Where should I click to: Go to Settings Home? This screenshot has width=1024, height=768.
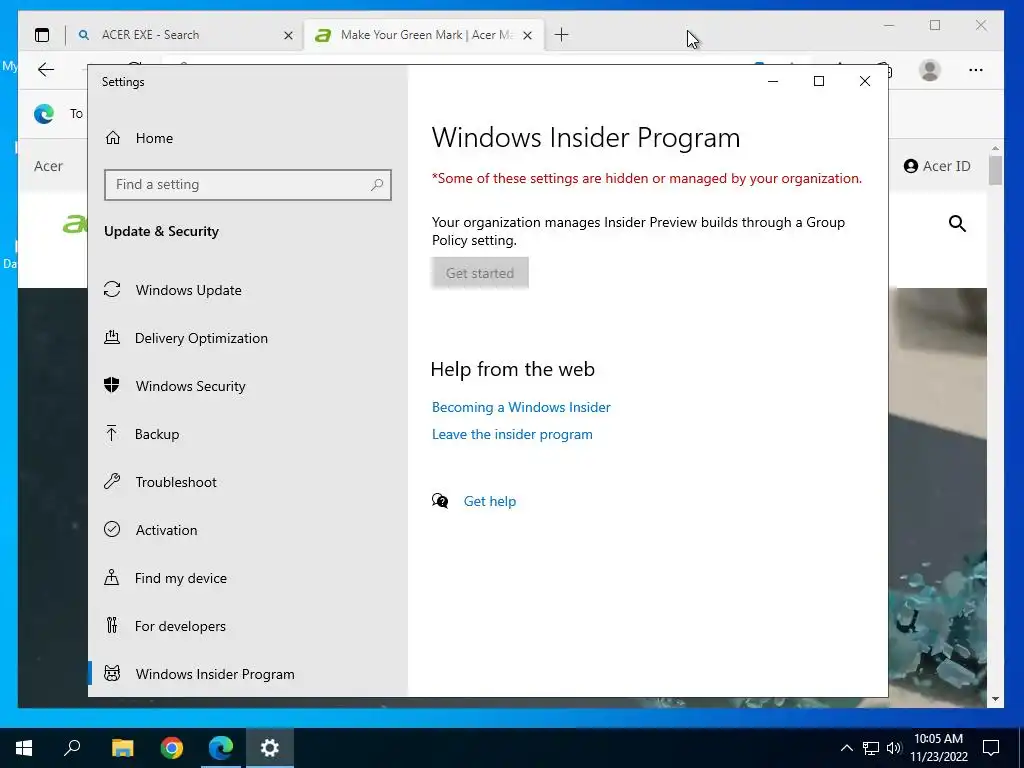[x=248, y=138]
